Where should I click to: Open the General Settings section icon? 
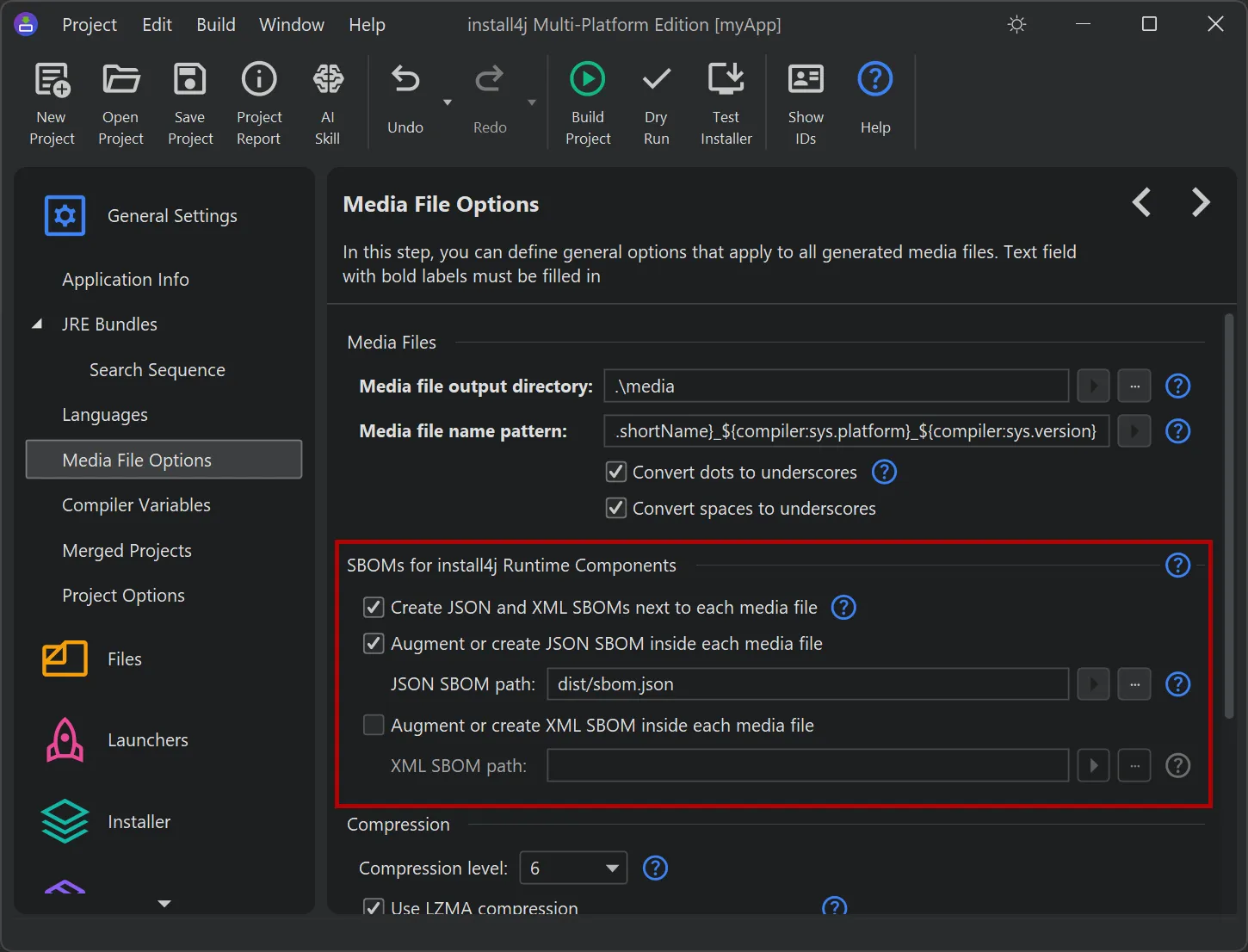point(65,215)
